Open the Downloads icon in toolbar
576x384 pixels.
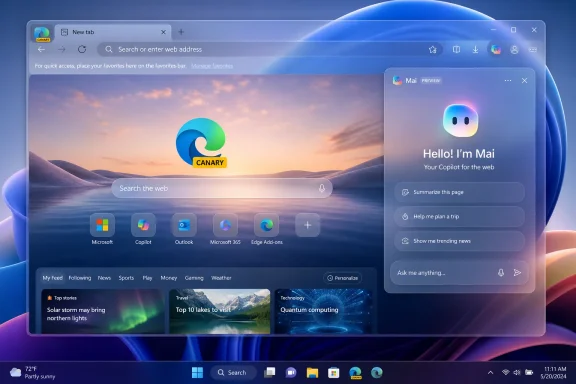(x=475, y=49)
